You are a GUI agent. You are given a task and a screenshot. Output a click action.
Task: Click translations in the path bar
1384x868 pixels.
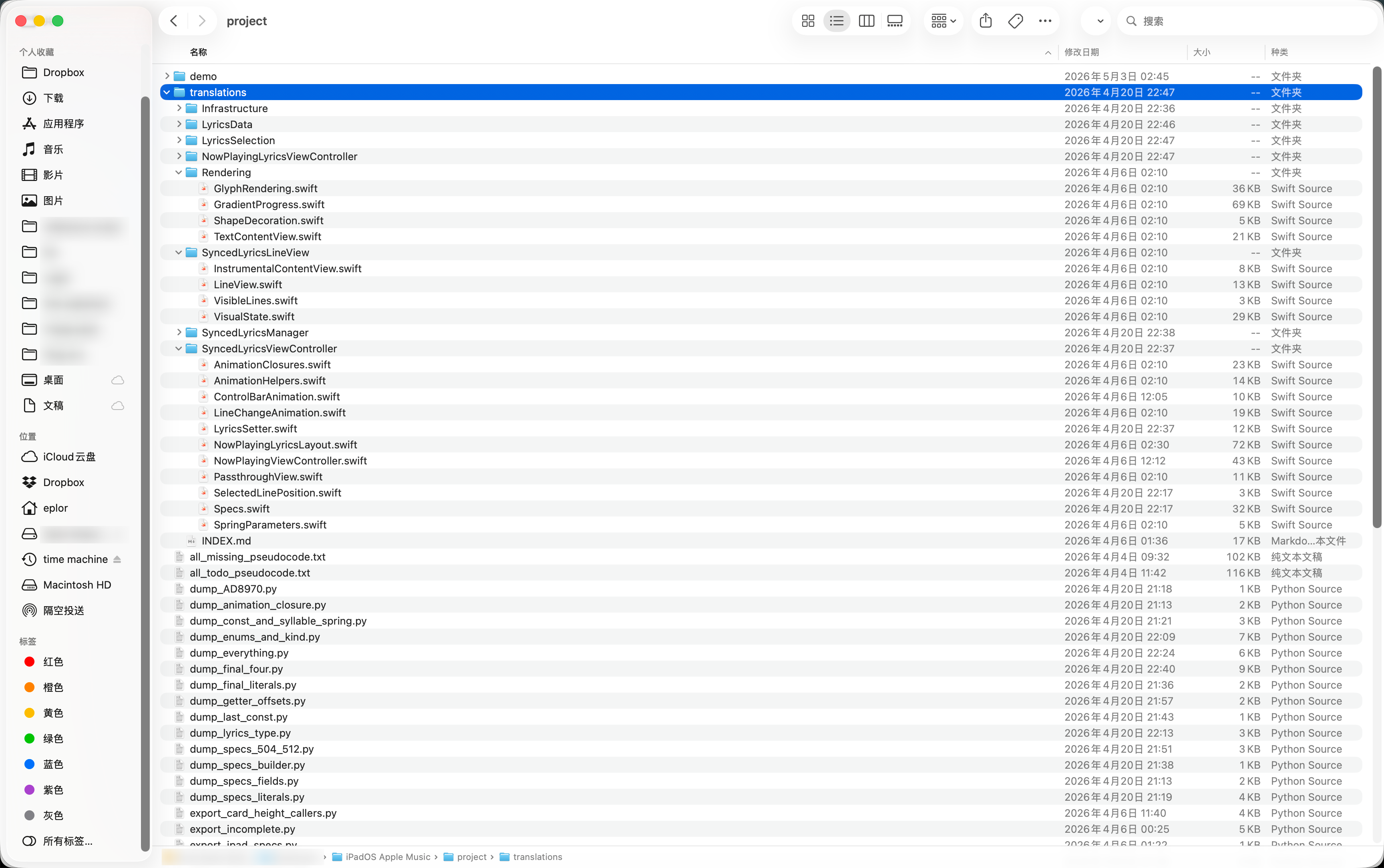pyautogui.click(x=531, y=857)
